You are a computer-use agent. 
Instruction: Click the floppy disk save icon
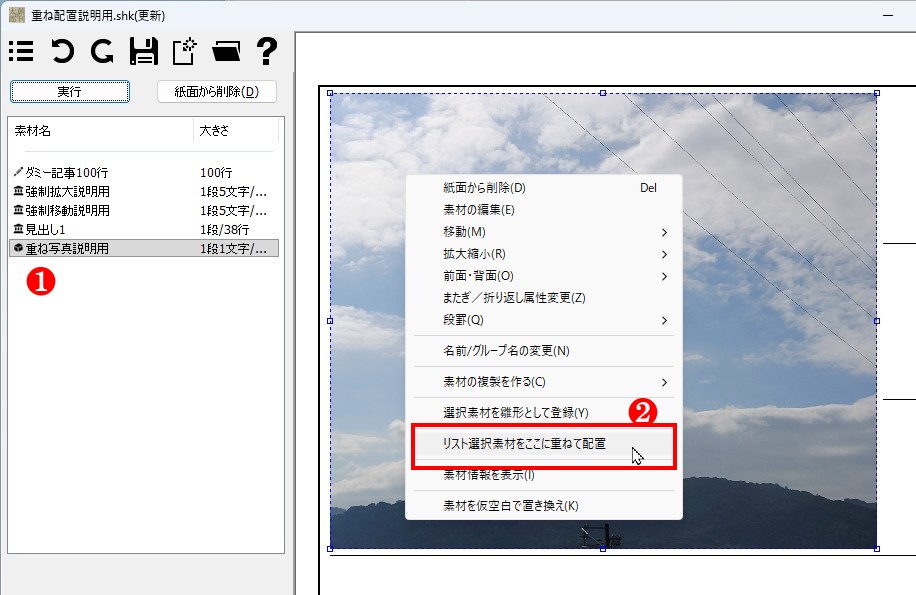(x=145, y=51)
